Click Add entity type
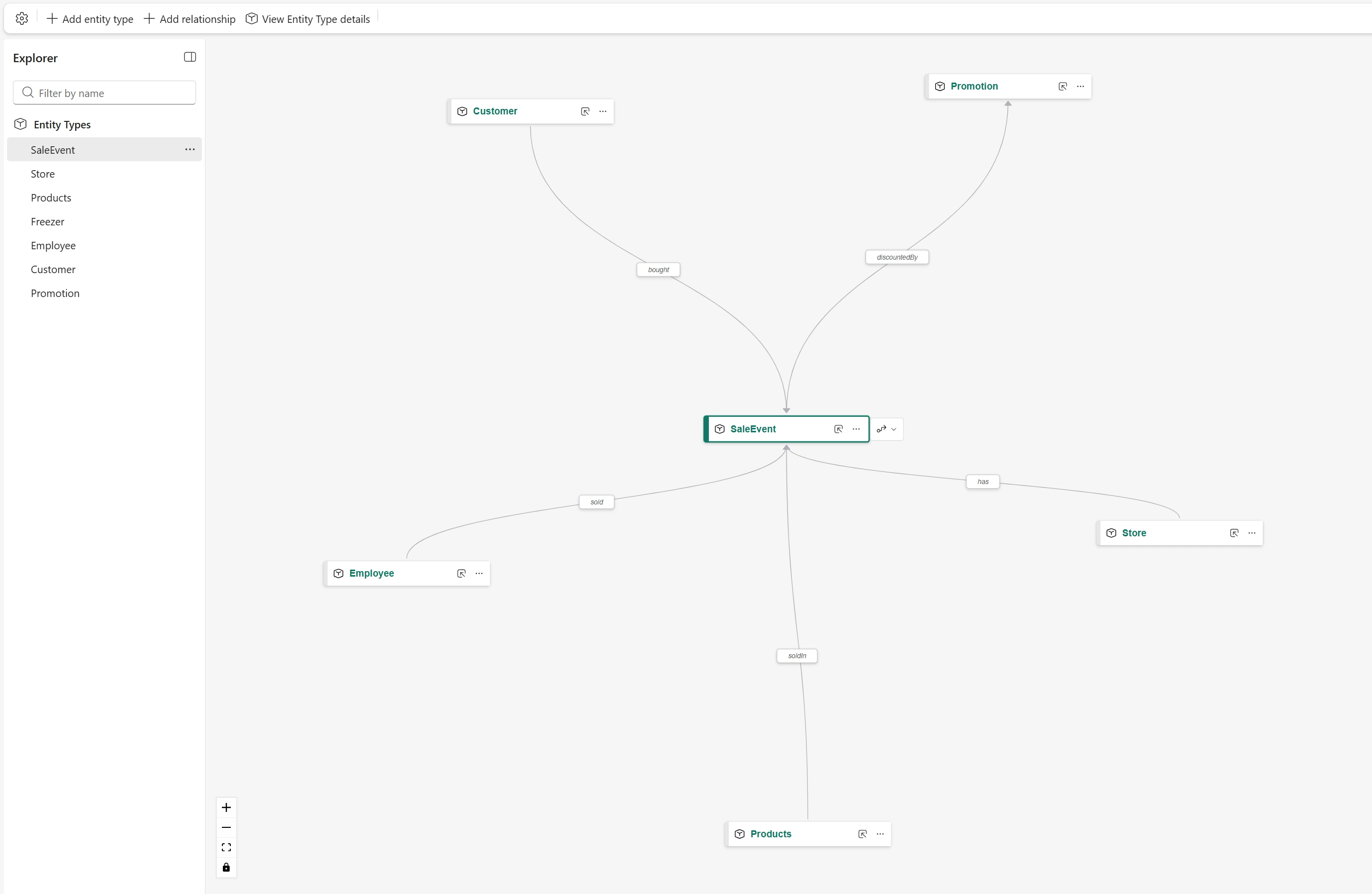This screenshot has width=1372, height=894. coord(90,18)
